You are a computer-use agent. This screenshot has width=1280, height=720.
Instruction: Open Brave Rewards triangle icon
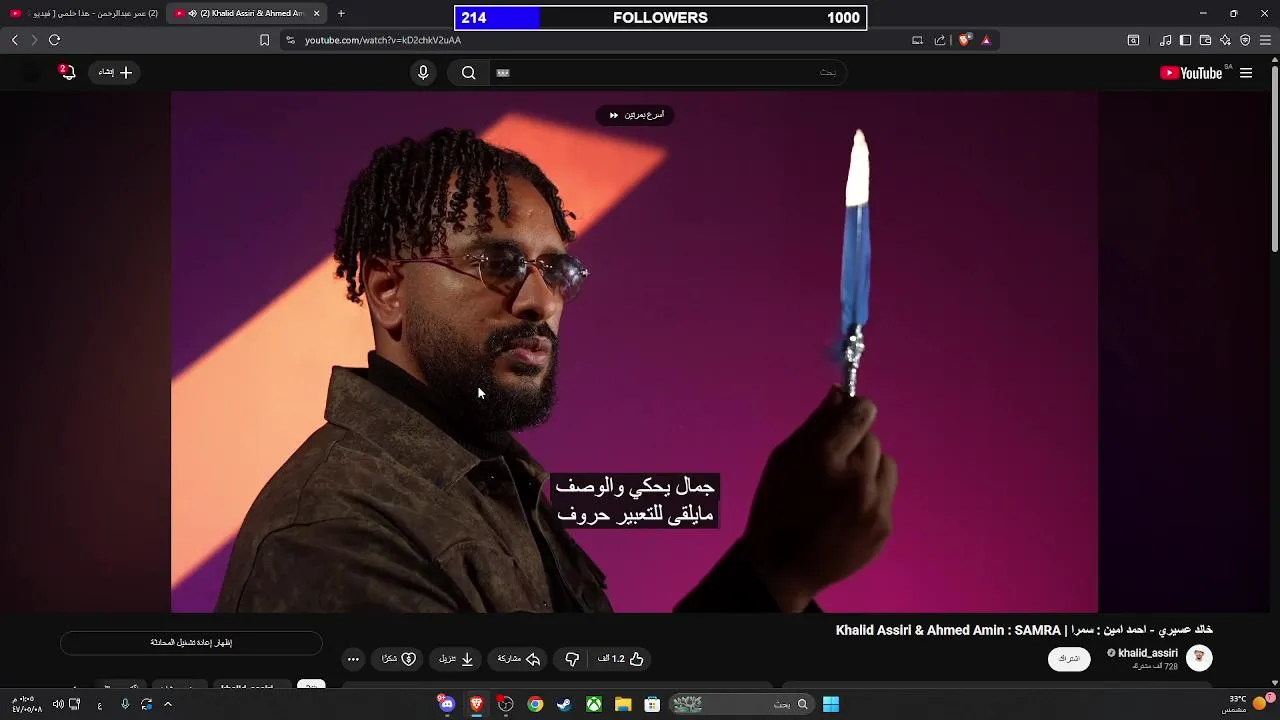point(986,40)
